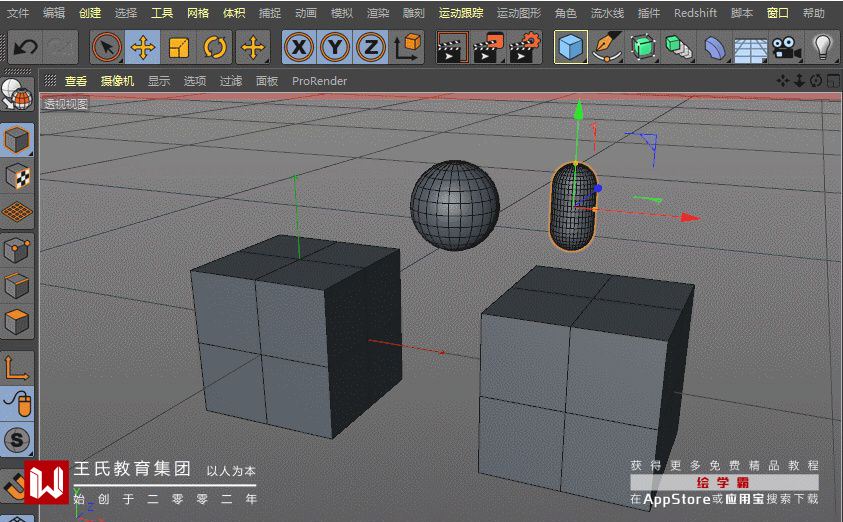843x522 pixels.
Task: Select the Scale tool
Action: tap(178, 48)
